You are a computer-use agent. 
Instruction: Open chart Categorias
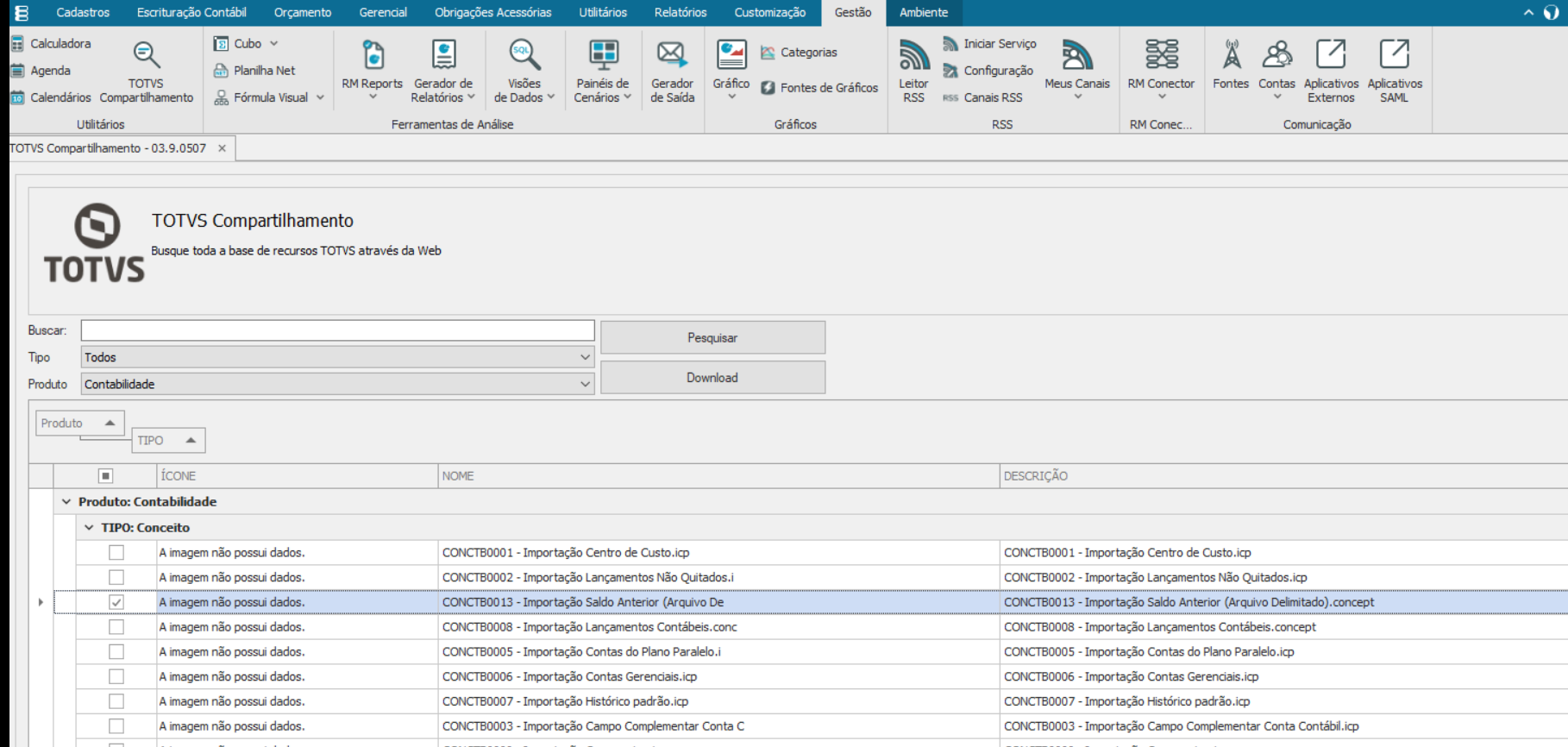799,53
